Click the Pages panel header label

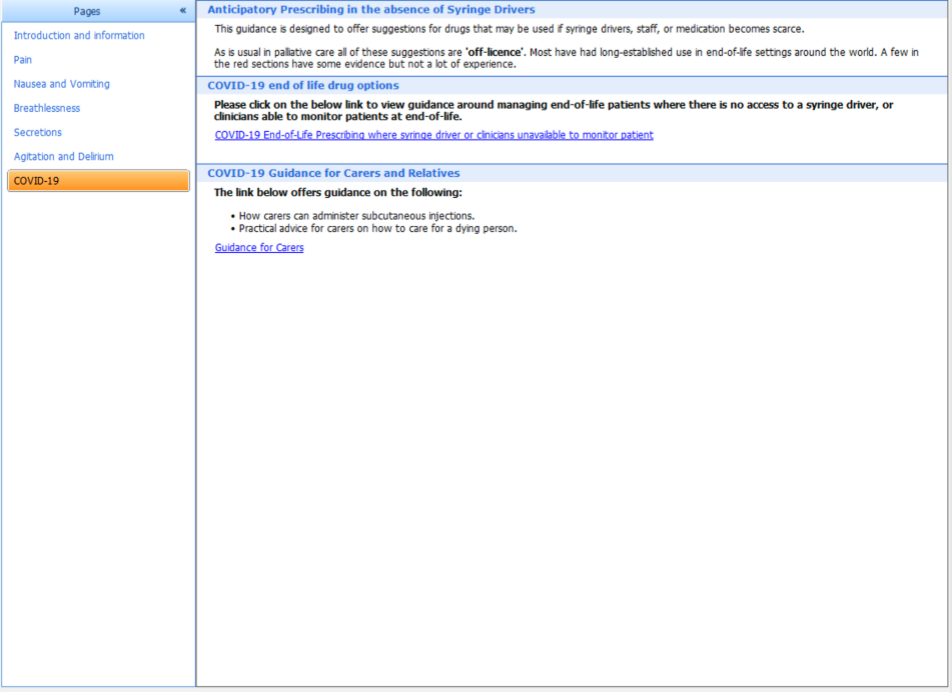(87, 11)
